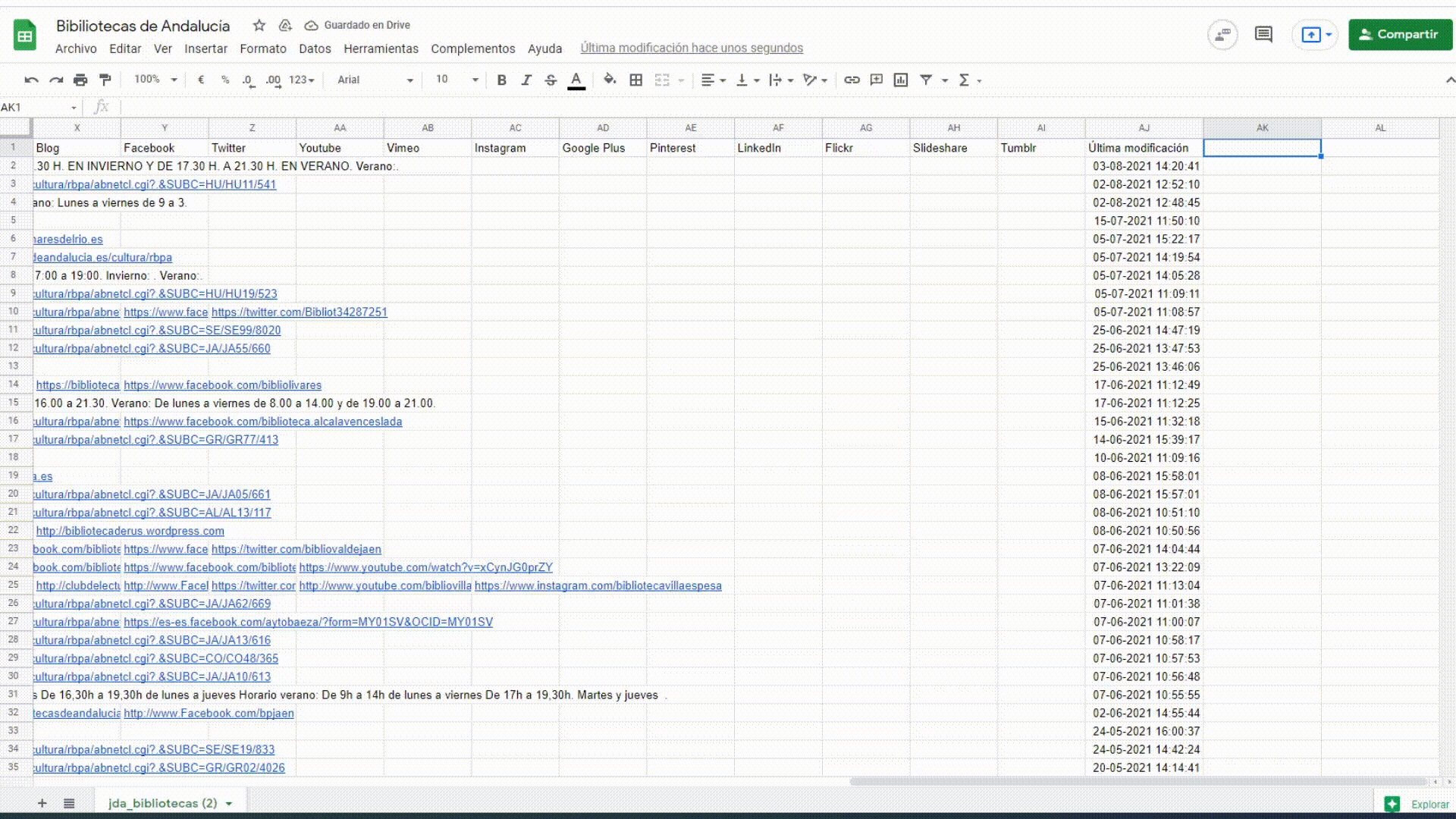Click the Move to folder icon
Screen dimensions: 1456x819
point(285,25)
